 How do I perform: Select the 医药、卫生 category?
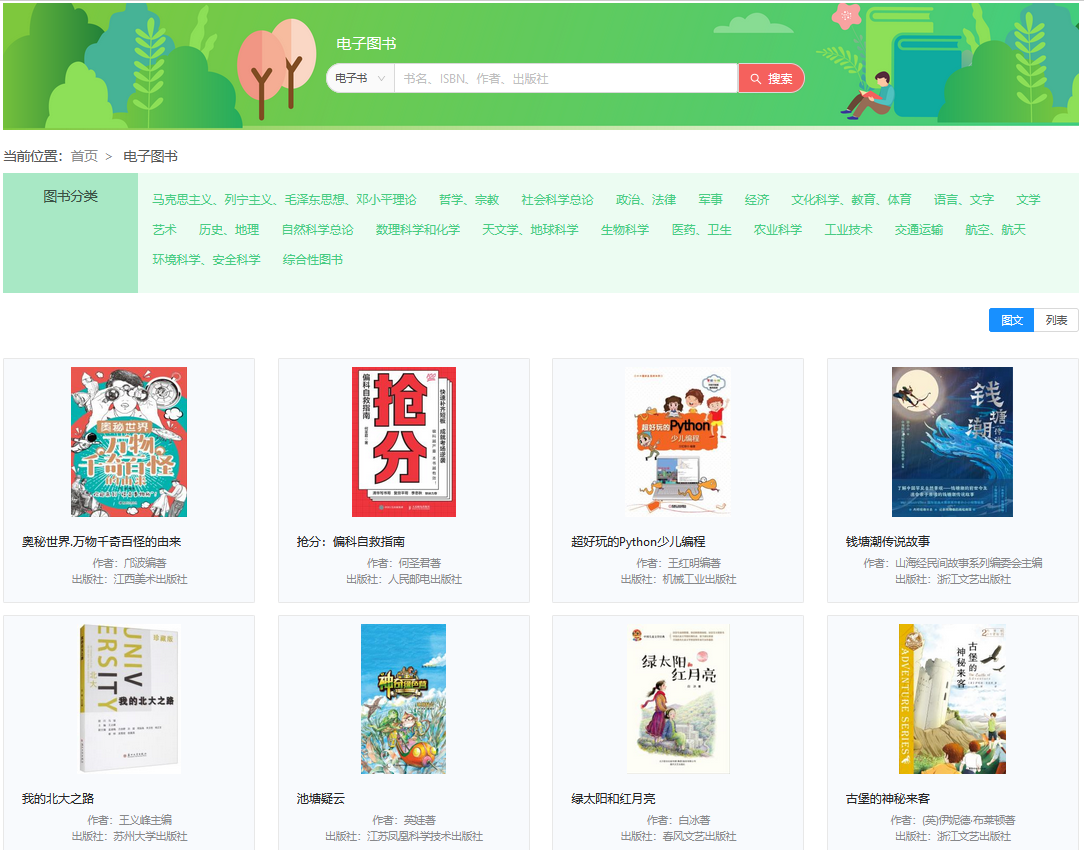pyautogui.click(x=702, y=229)
